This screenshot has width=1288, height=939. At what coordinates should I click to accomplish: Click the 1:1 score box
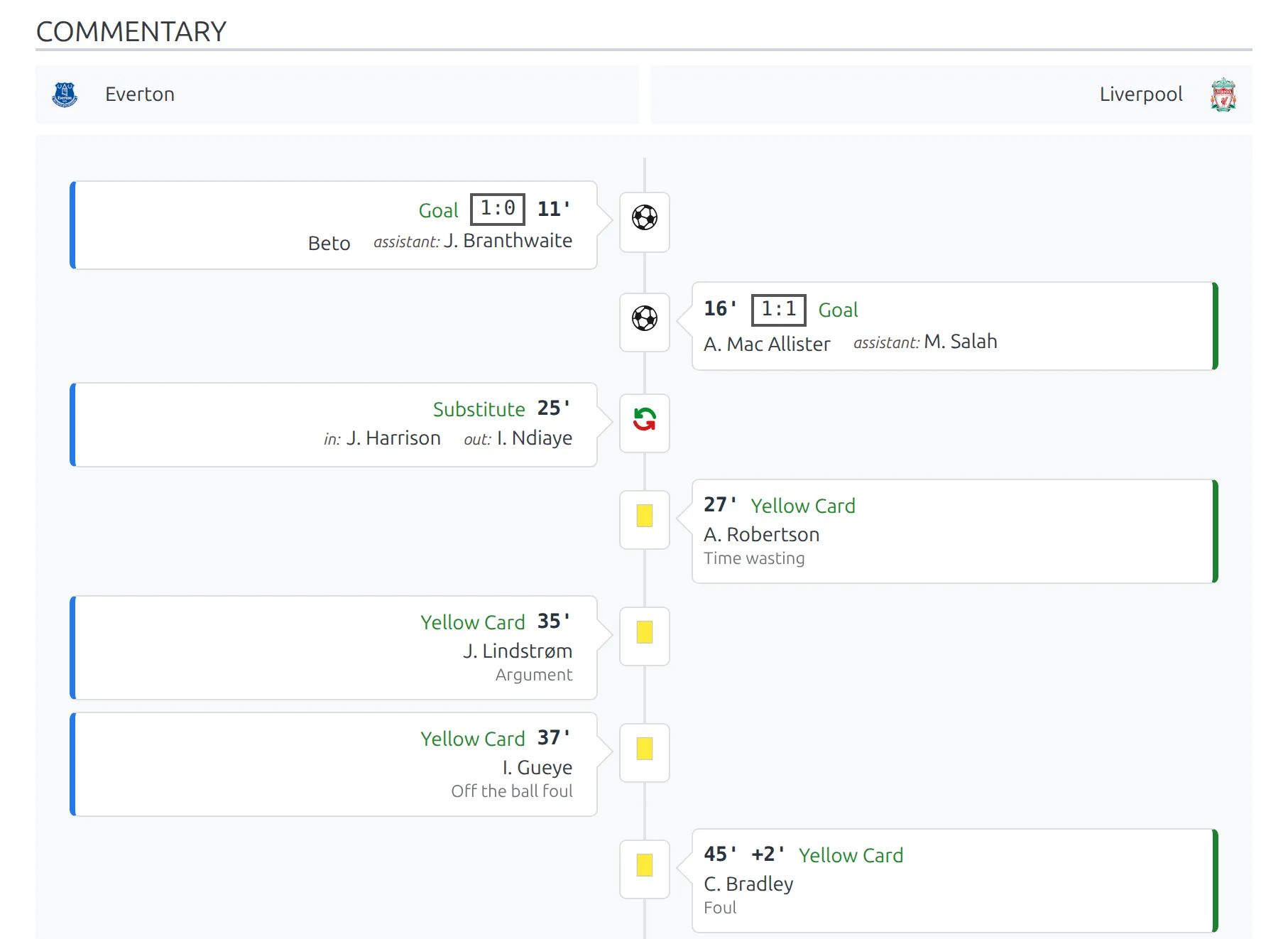point(779,310)
